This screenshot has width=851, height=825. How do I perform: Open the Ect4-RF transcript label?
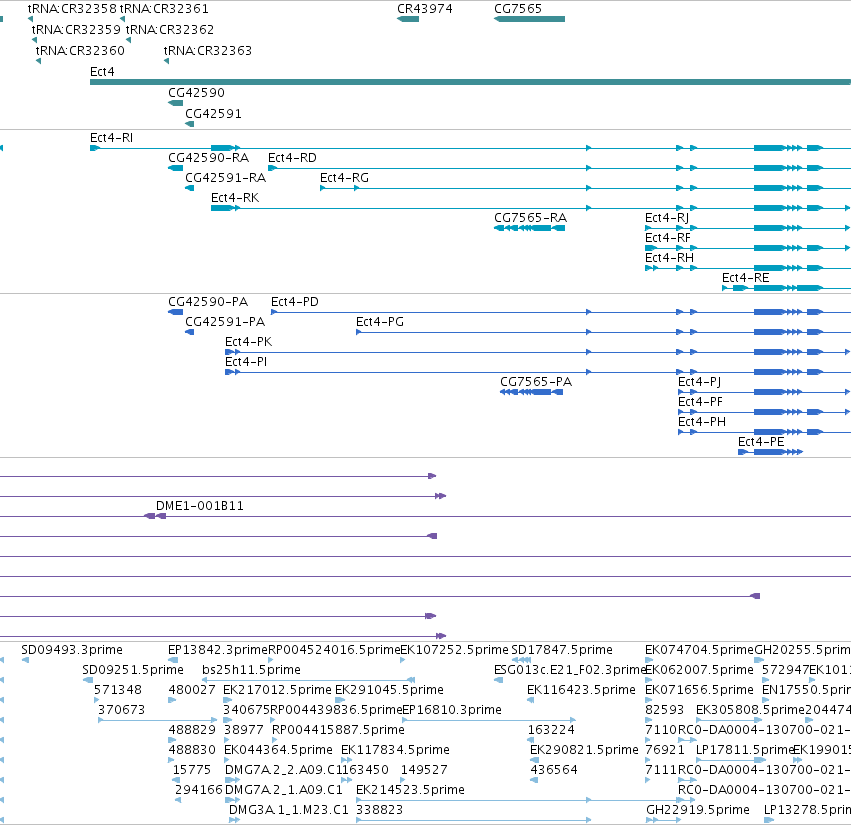[x=668, y=238]
